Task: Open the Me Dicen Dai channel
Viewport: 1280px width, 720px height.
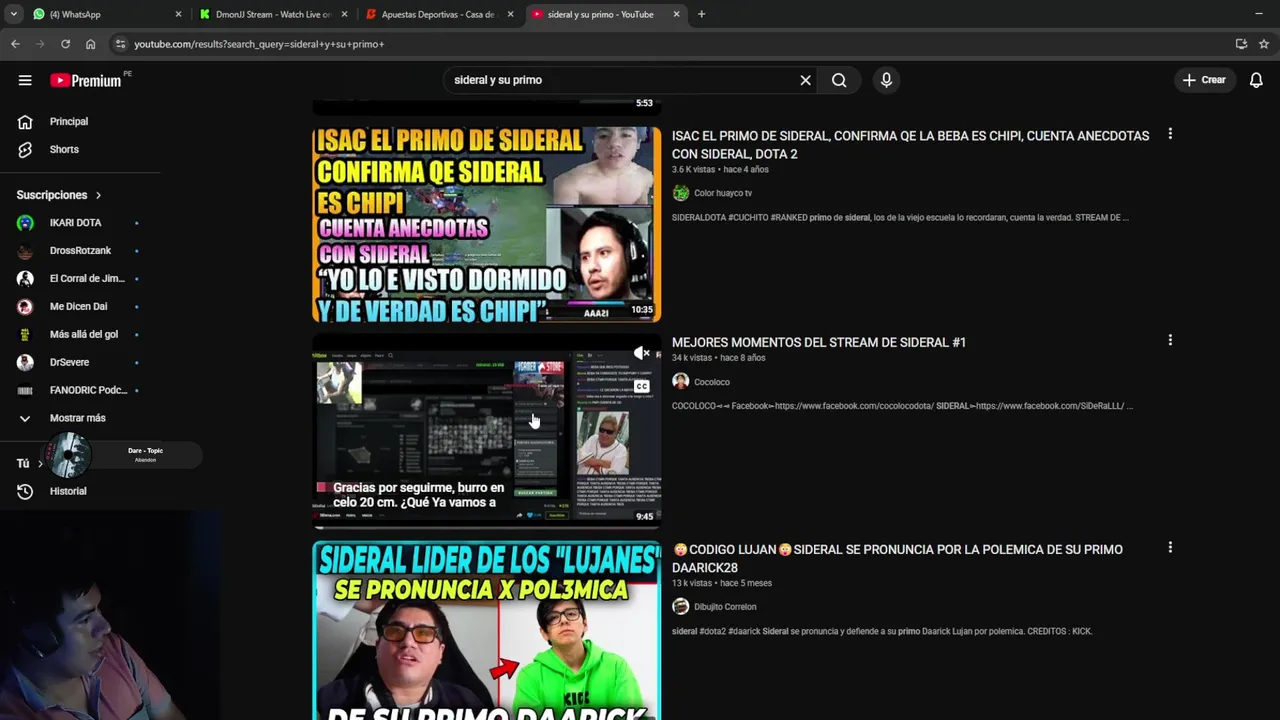Action: tap(80, 307)
